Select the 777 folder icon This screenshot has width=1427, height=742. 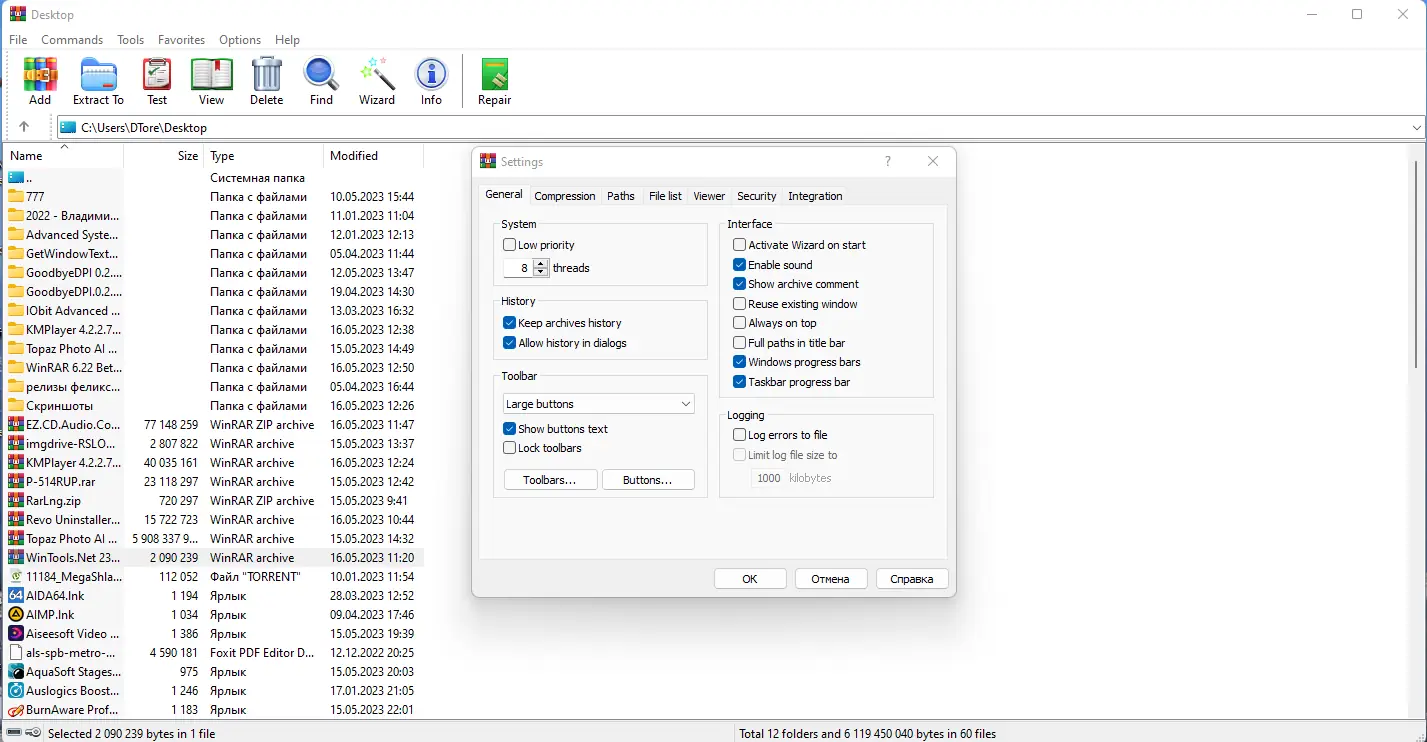point(16,197)
